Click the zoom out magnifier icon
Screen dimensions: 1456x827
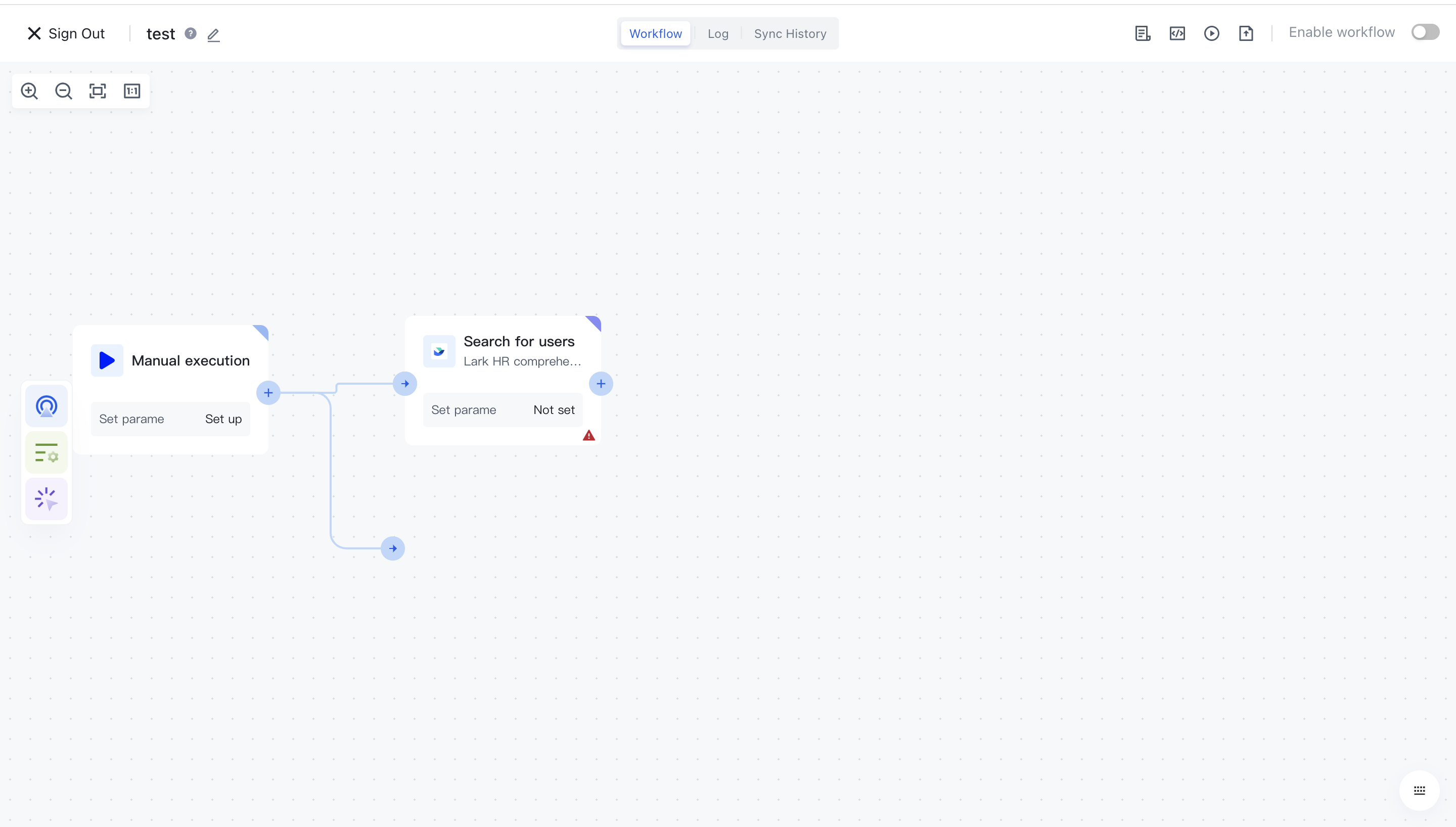[x=64, y=91]
